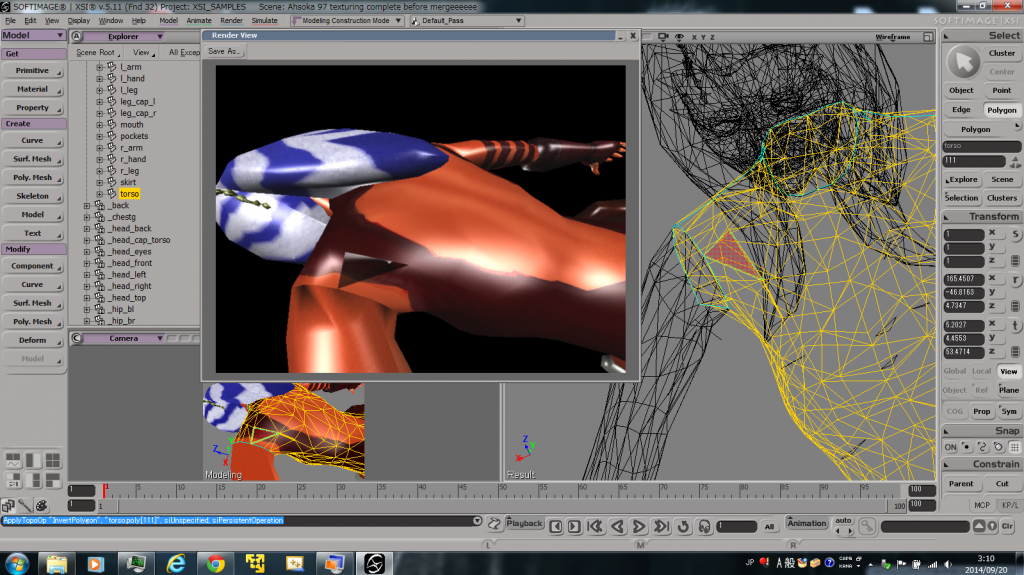The image size is (1024, 575).
Task: Toggle the Prop proportional option
Action: (982, 412)
